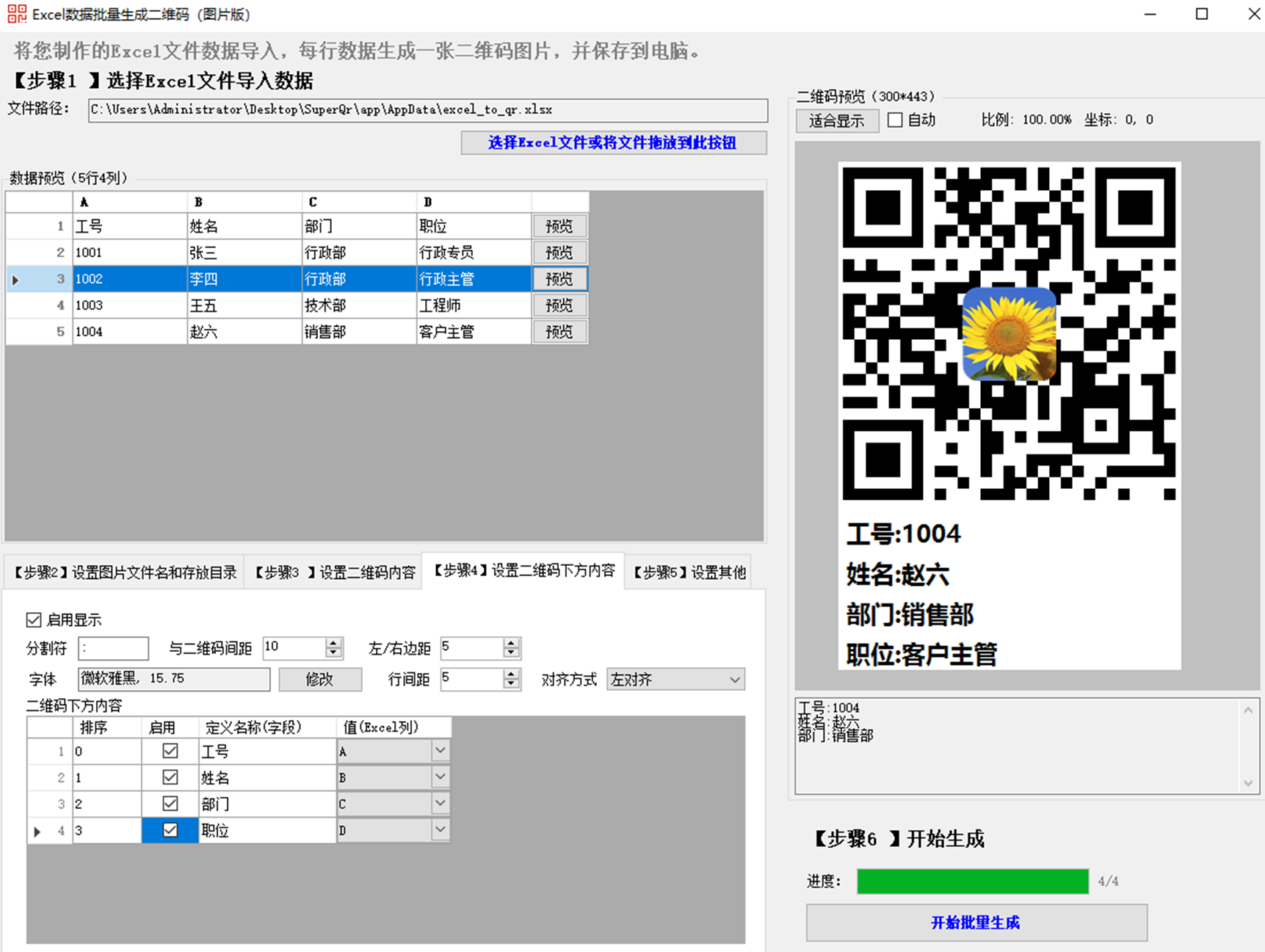Select 【步骤4】设置二维码下方内容 tab

[x=523, y=571]
